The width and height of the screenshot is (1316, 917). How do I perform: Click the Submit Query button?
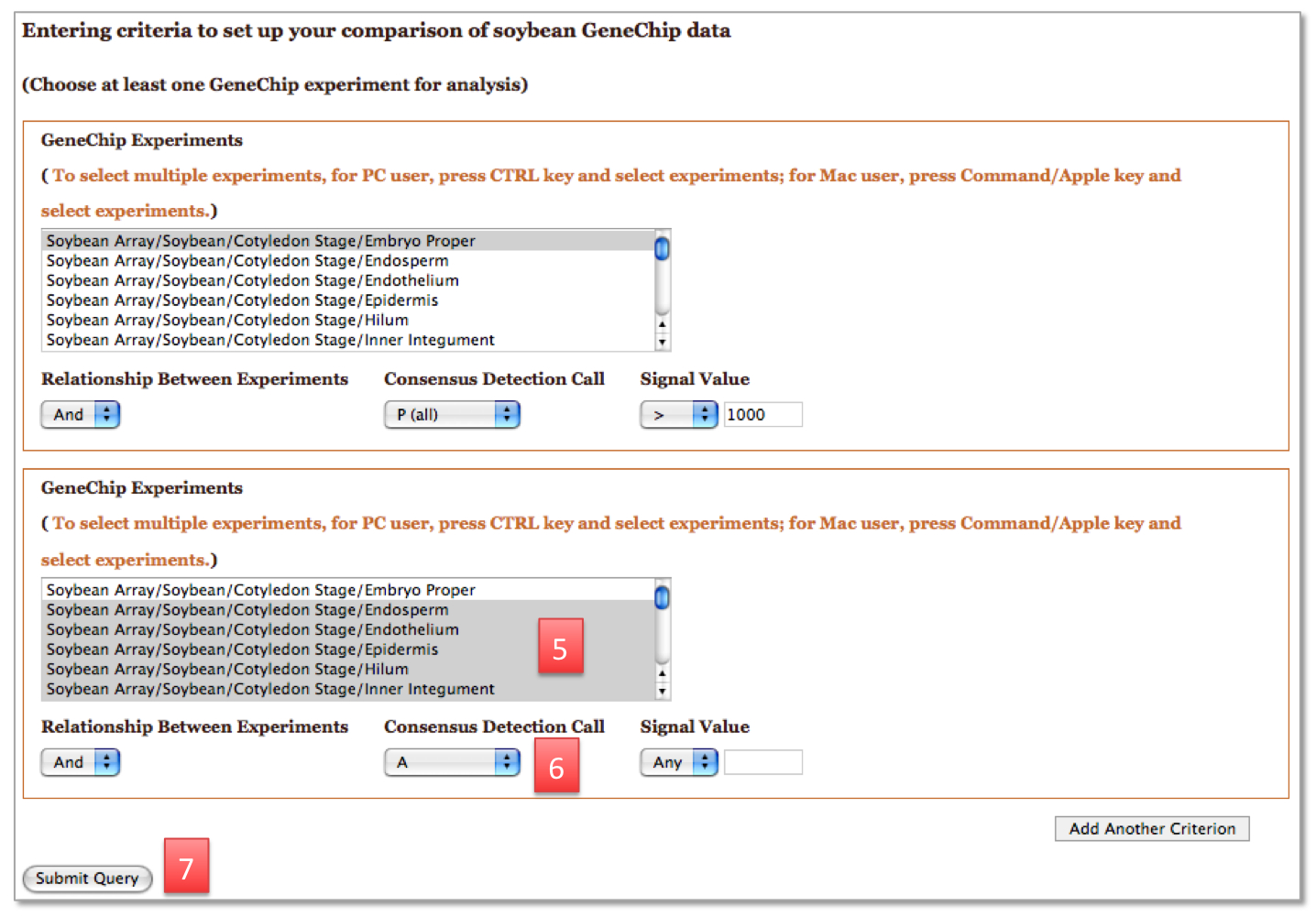pos(87,879)
